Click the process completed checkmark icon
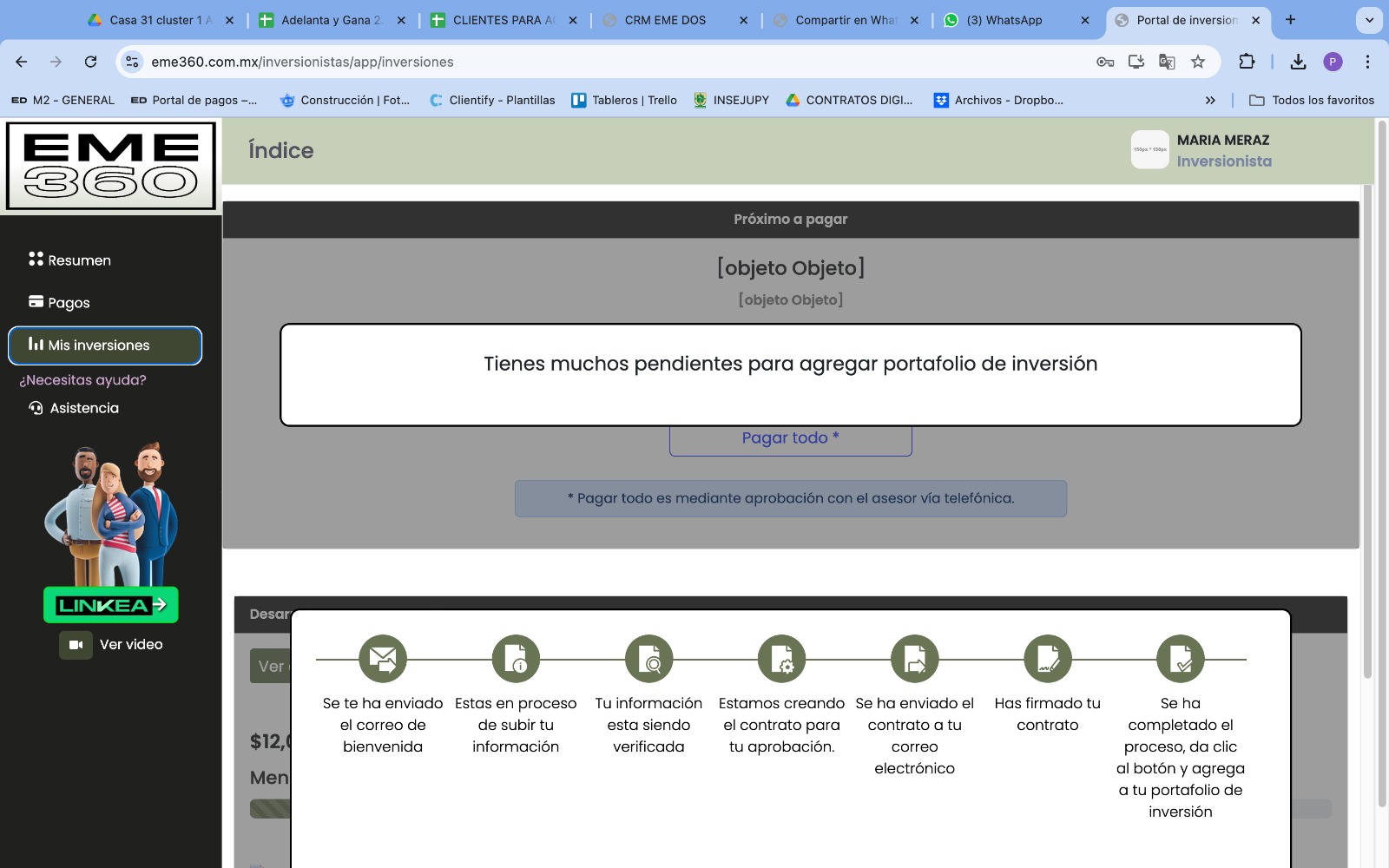Viewport: 1389px width, 868px height. click(1180, 659)
